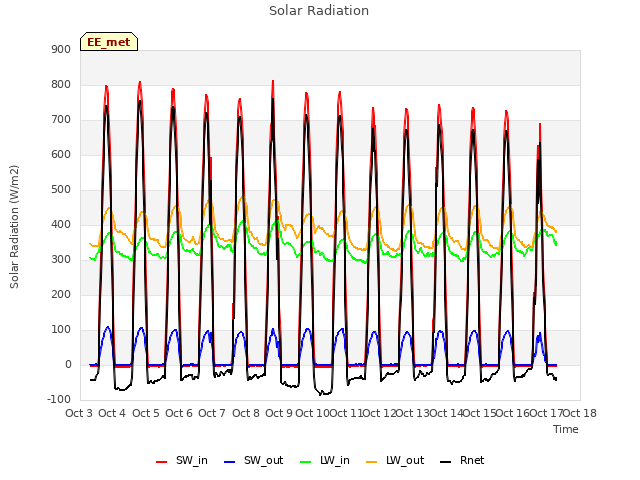Viewport: 640px width, 480px height.
Task: Click the Oct 10 x-axis date label
Action: coord(312,413)
